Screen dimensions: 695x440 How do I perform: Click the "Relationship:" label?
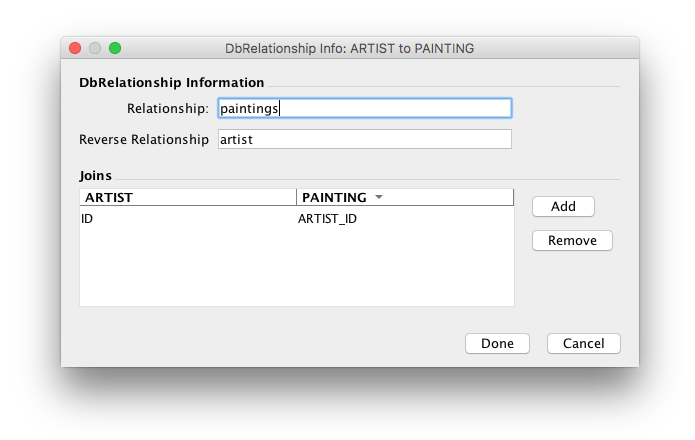[168, 108]
